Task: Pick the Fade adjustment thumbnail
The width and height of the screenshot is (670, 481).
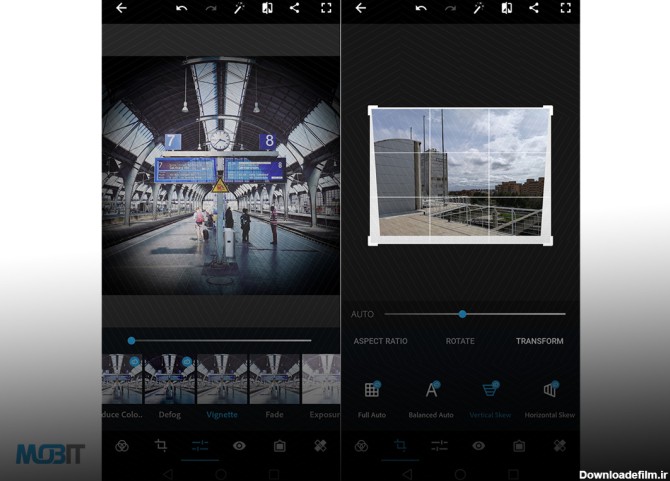Action: coord(274,378)
